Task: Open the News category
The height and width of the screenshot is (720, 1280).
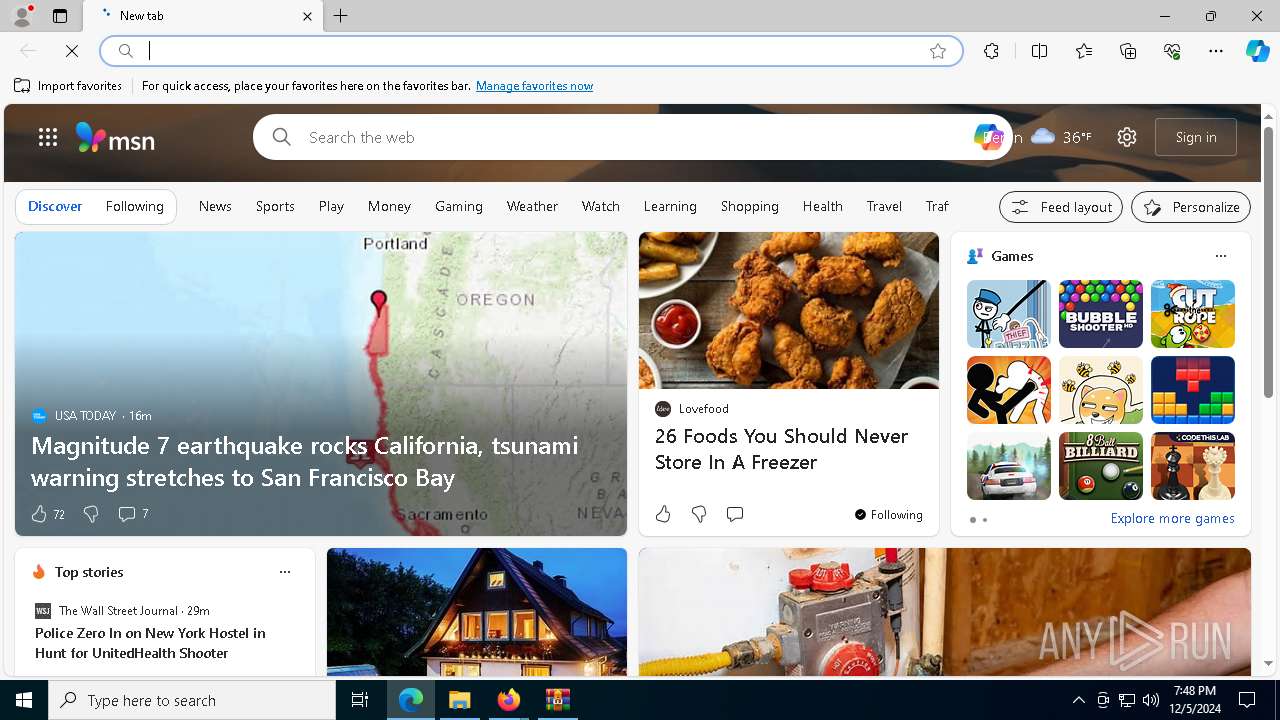Action: 215,206
